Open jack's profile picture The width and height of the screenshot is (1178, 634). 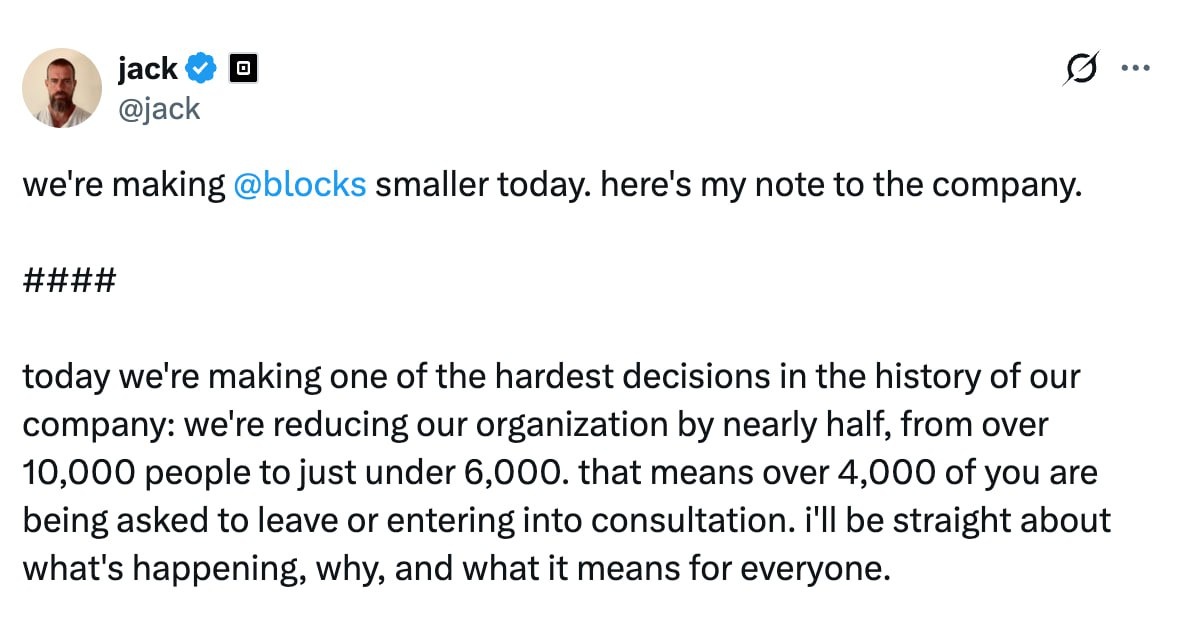[62, 88]
